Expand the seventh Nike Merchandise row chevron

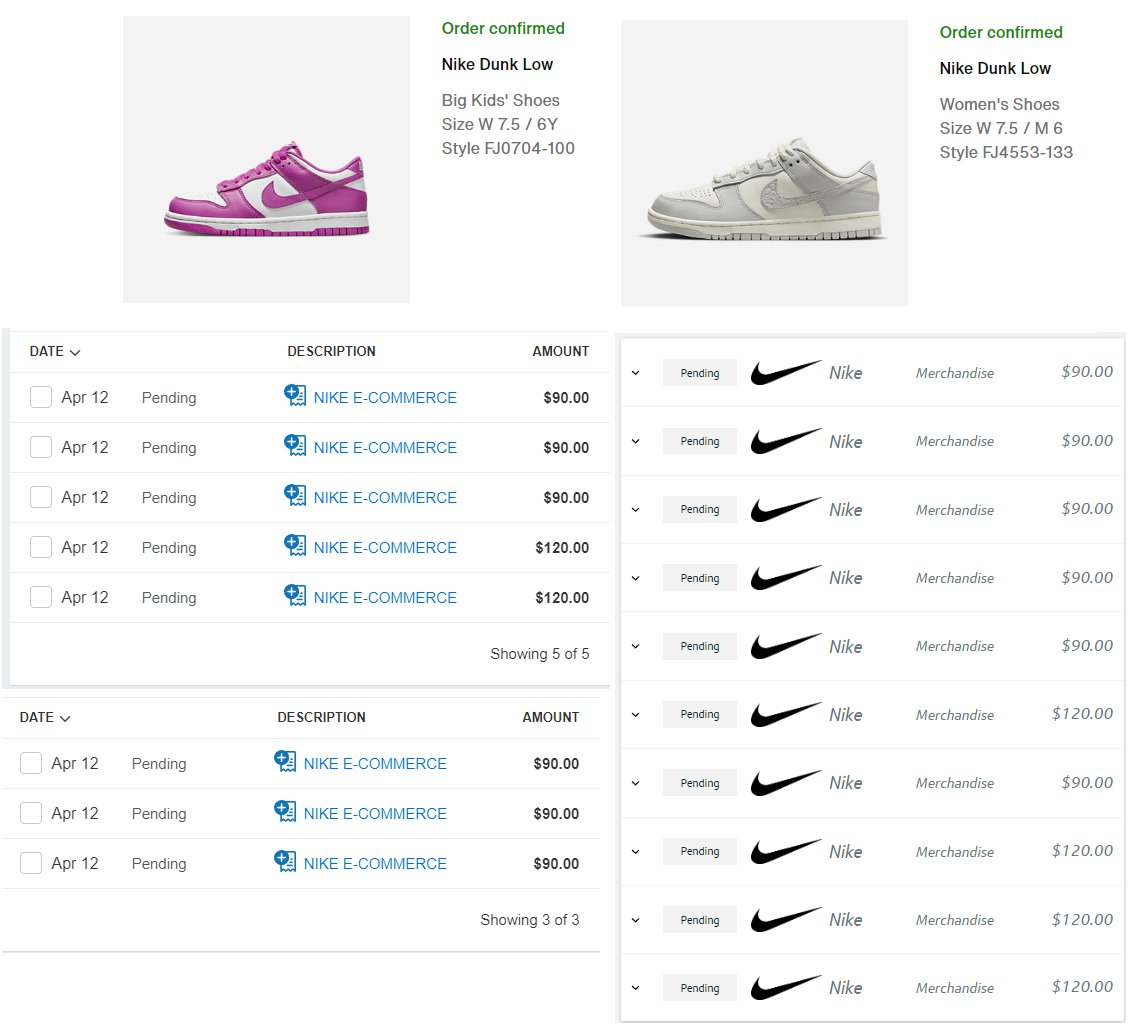point(636,783)
